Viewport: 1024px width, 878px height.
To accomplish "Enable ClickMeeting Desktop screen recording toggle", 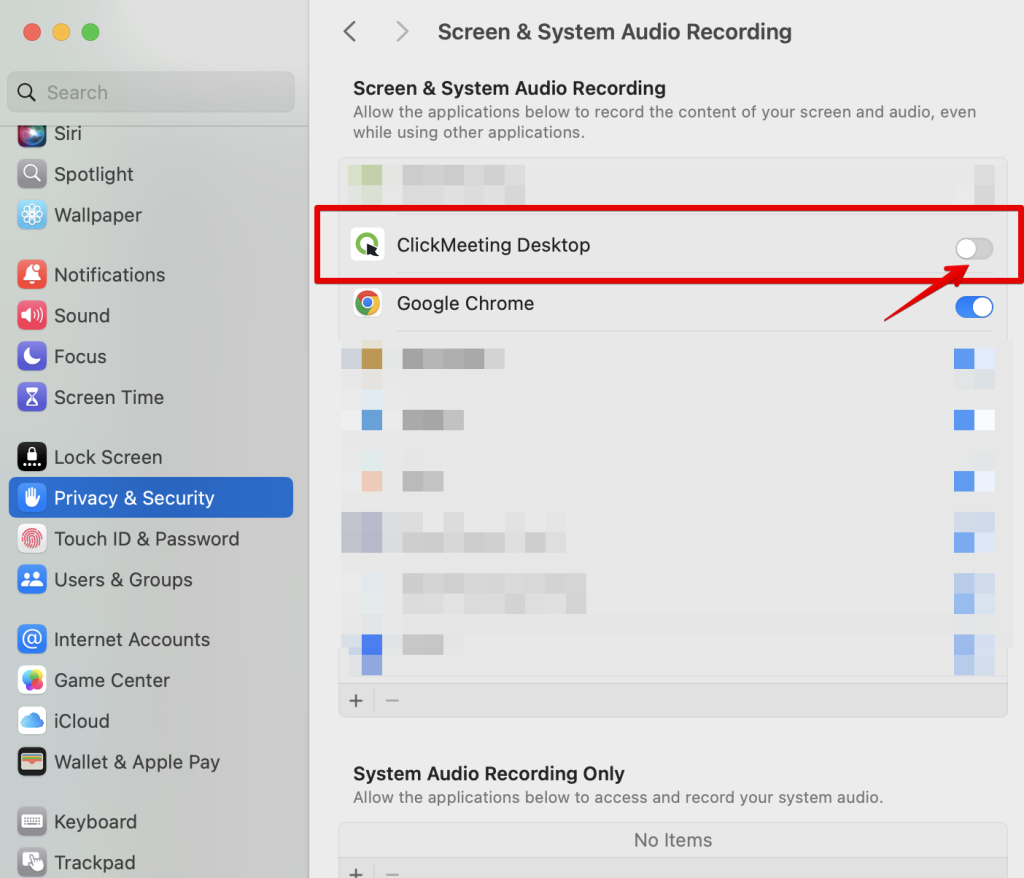I will tap(974, 248).
